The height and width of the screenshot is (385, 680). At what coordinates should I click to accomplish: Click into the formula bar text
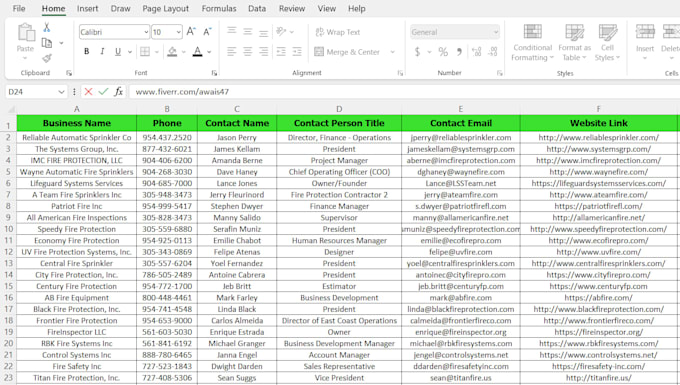coord(182,91)
